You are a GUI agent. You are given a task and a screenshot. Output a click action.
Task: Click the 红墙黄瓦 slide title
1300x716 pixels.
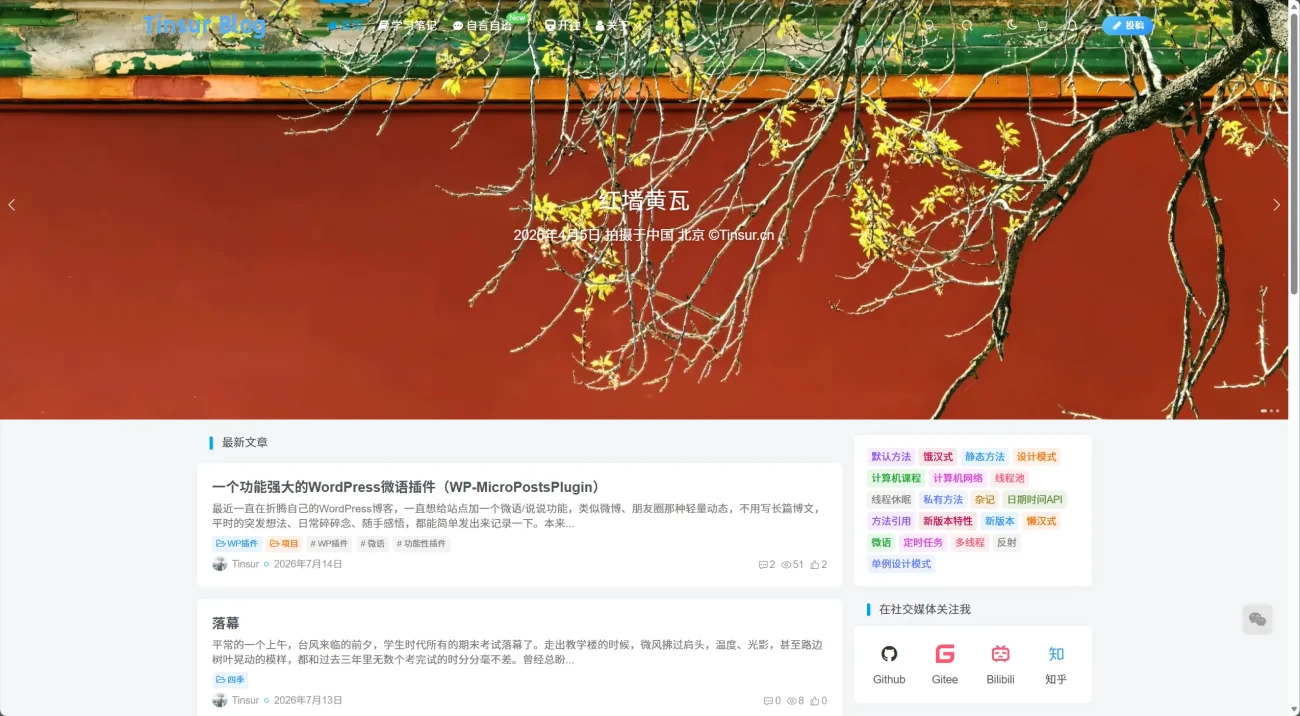click(x=644, y=200)
